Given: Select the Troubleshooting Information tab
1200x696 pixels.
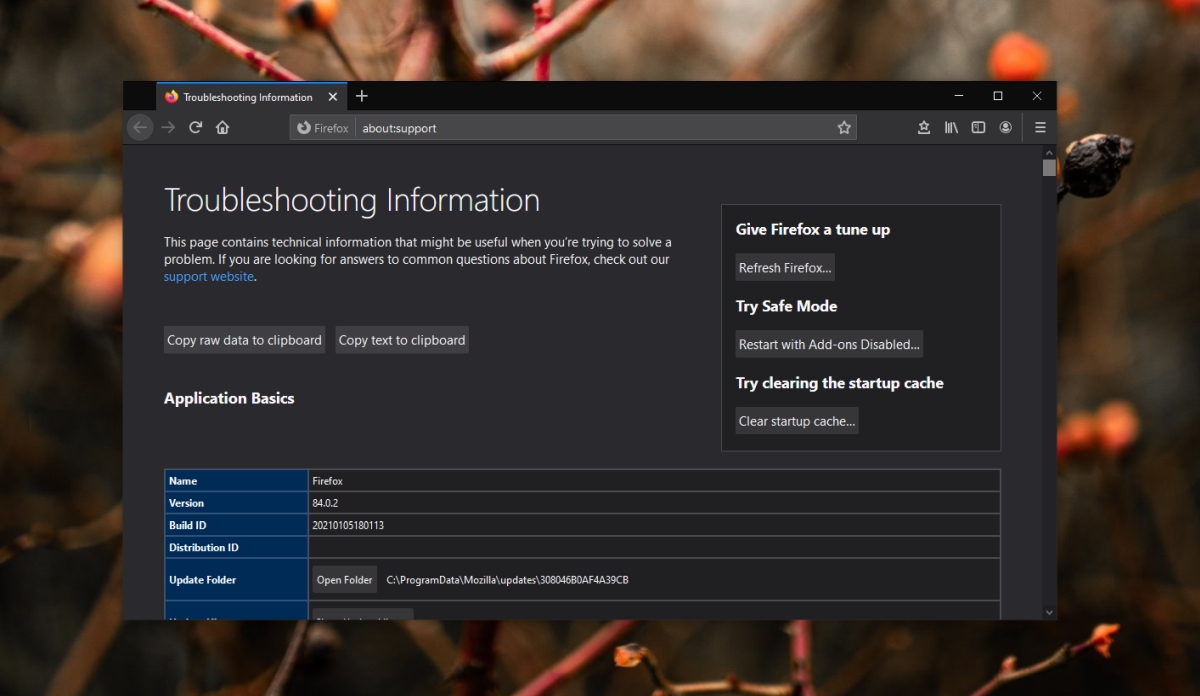Looking at the screenshot, I should tap(251, 97).
